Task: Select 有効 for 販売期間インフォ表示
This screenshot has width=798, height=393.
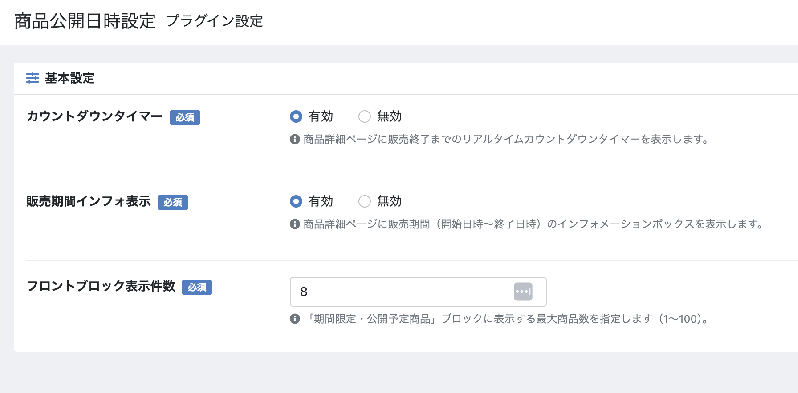Action: click(296, 202)
